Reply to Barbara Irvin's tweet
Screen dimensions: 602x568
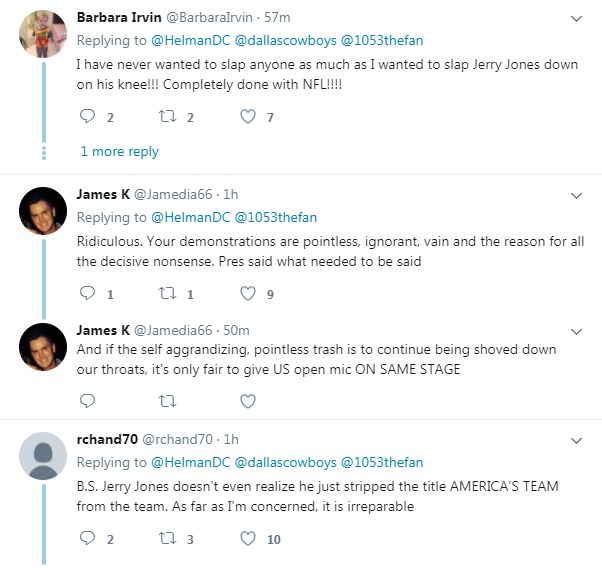pyautogui.click(x=87, y=118)
